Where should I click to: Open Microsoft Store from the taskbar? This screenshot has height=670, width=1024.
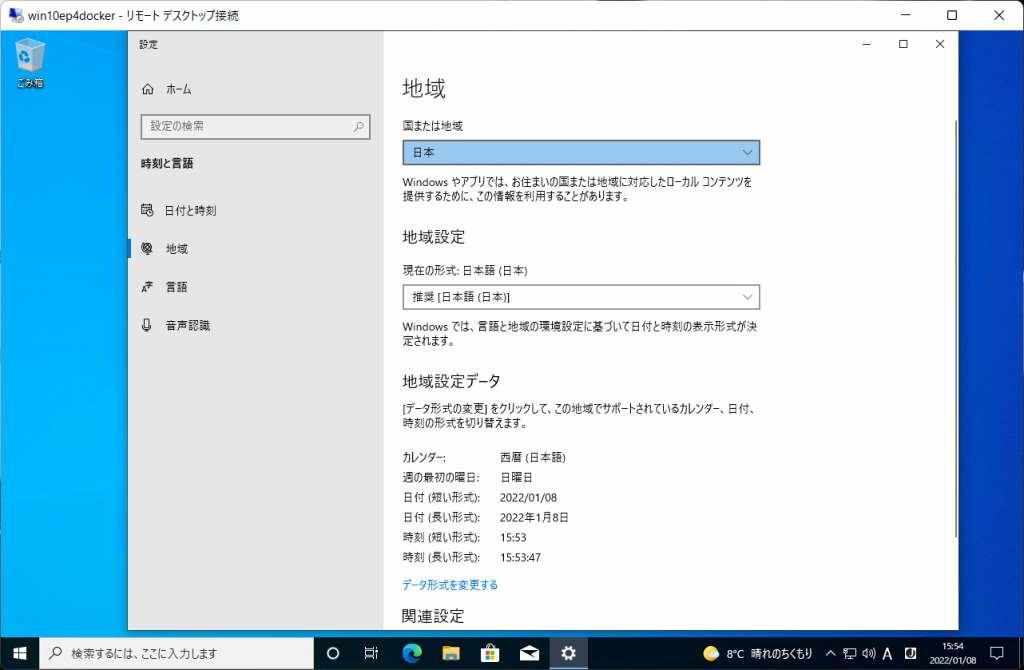click(490, 653)
